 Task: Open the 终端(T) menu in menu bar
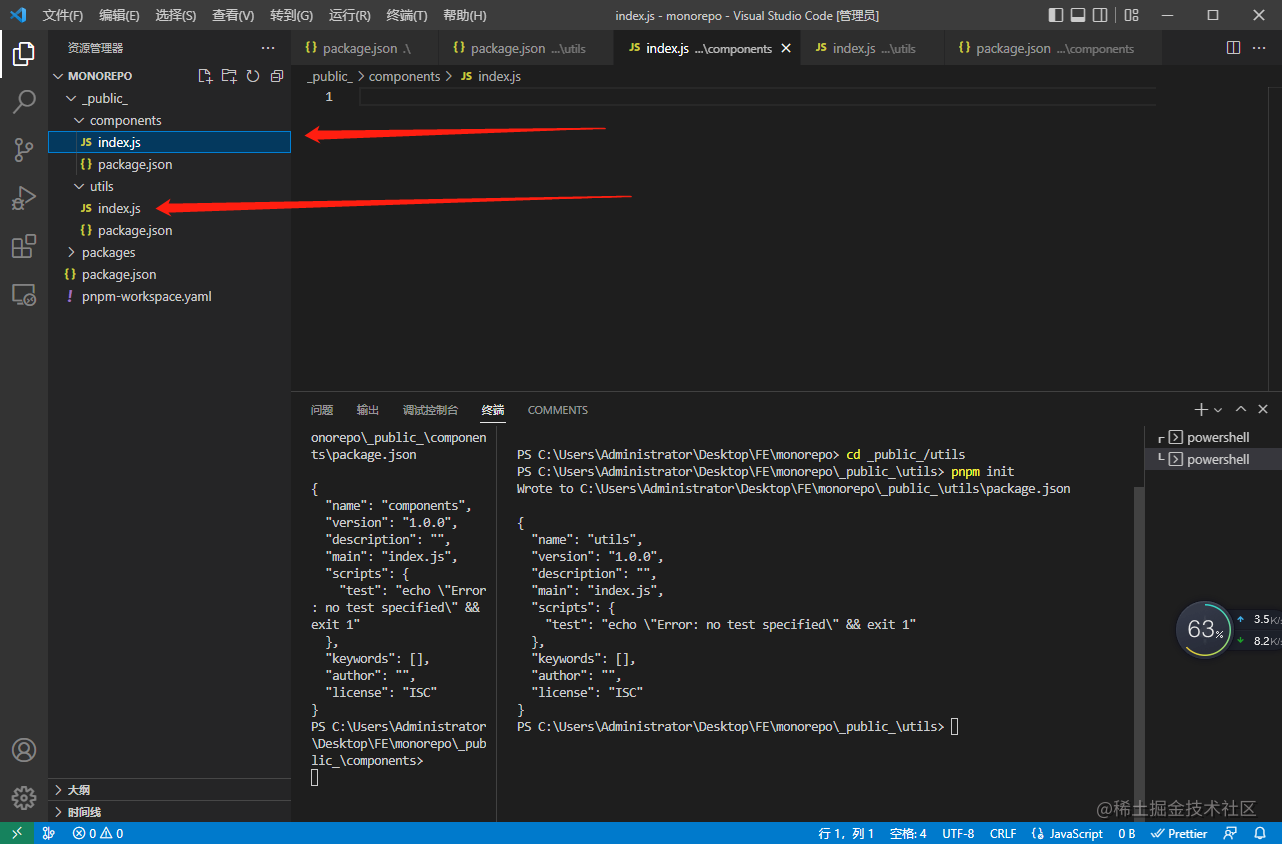(406, 15)
